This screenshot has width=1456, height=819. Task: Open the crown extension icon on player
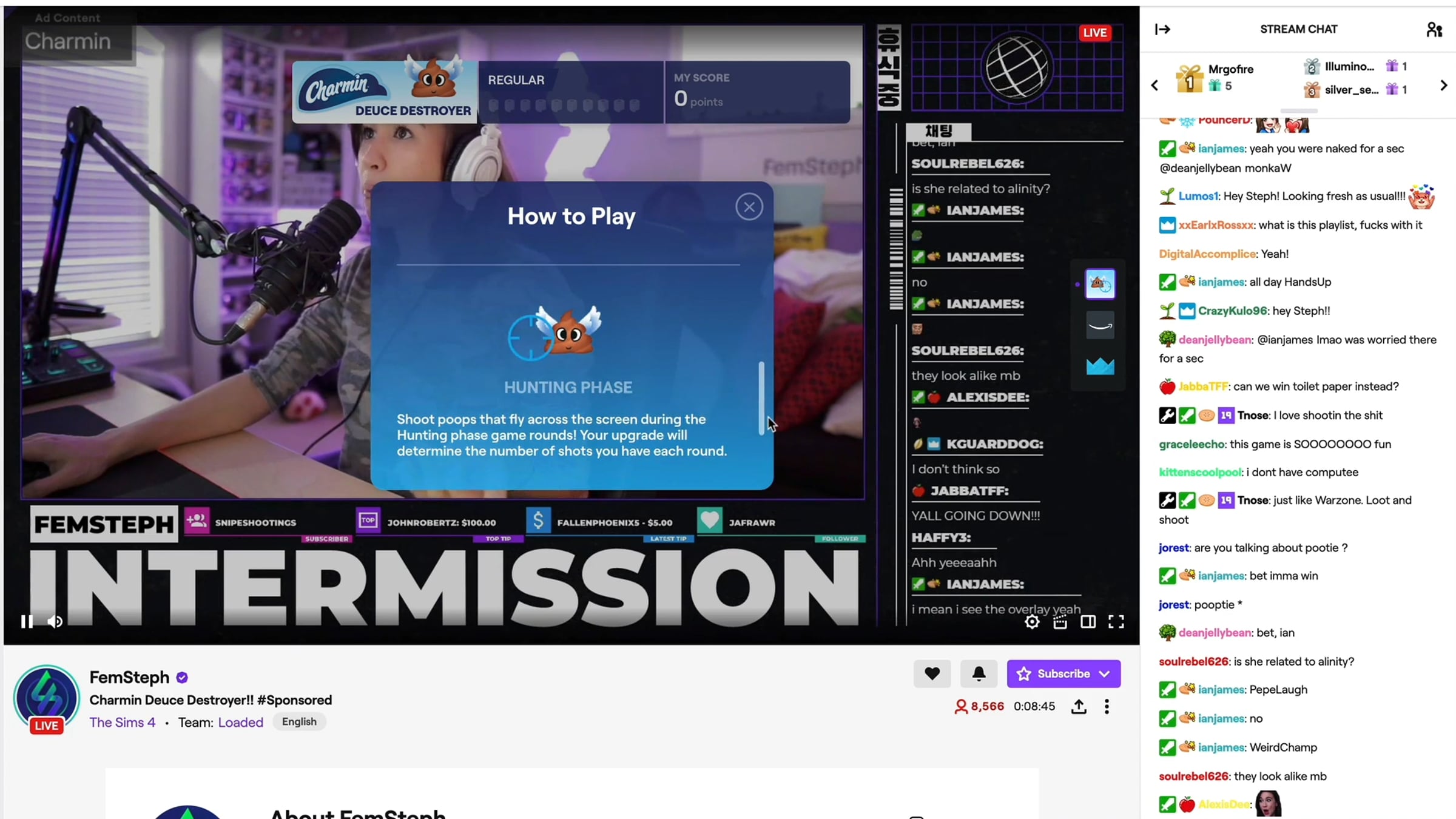pyautogui.click(x=1100, y=366)
